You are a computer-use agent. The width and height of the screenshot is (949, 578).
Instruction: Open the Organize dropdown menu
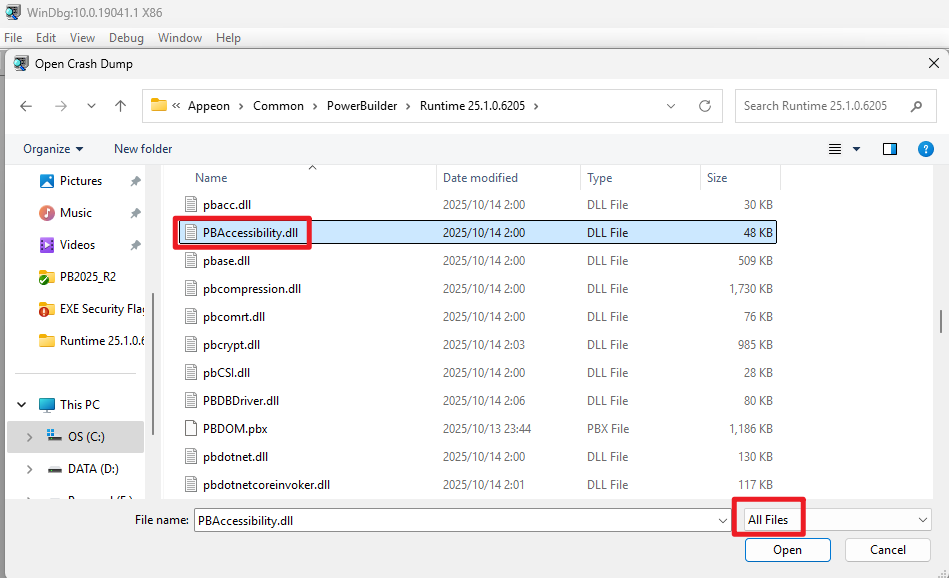(x=53, y=149)
